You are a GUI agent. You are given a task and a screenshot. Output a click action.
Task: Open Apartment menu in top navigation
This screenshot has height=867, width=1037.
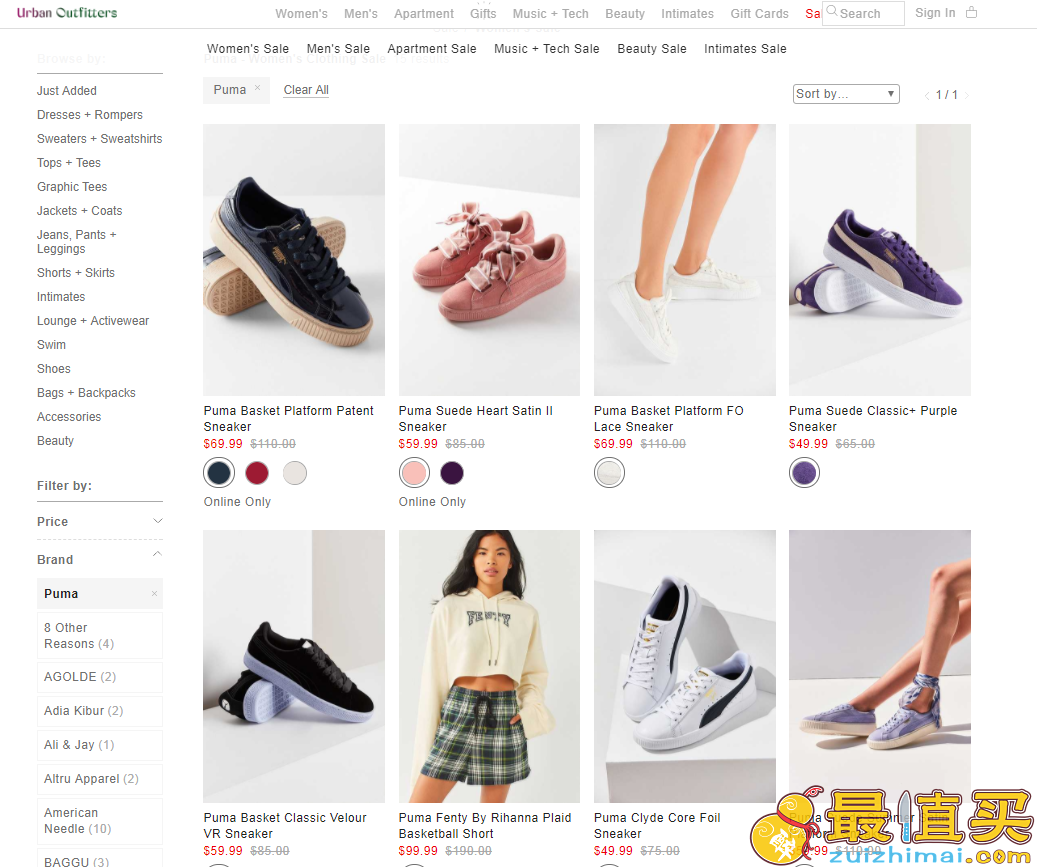[424, 14]
